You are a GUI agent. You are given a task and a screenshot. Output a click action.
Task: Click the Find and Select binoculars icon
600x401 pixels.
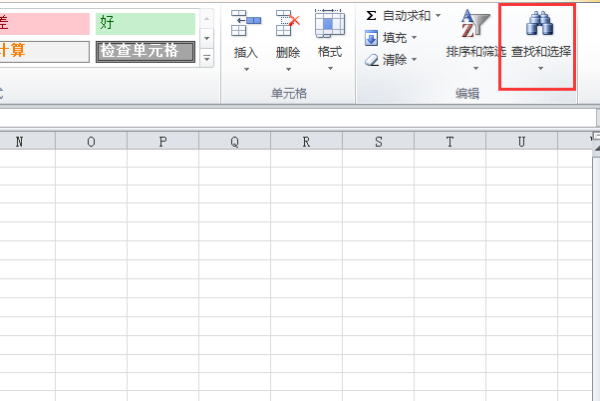539,23
